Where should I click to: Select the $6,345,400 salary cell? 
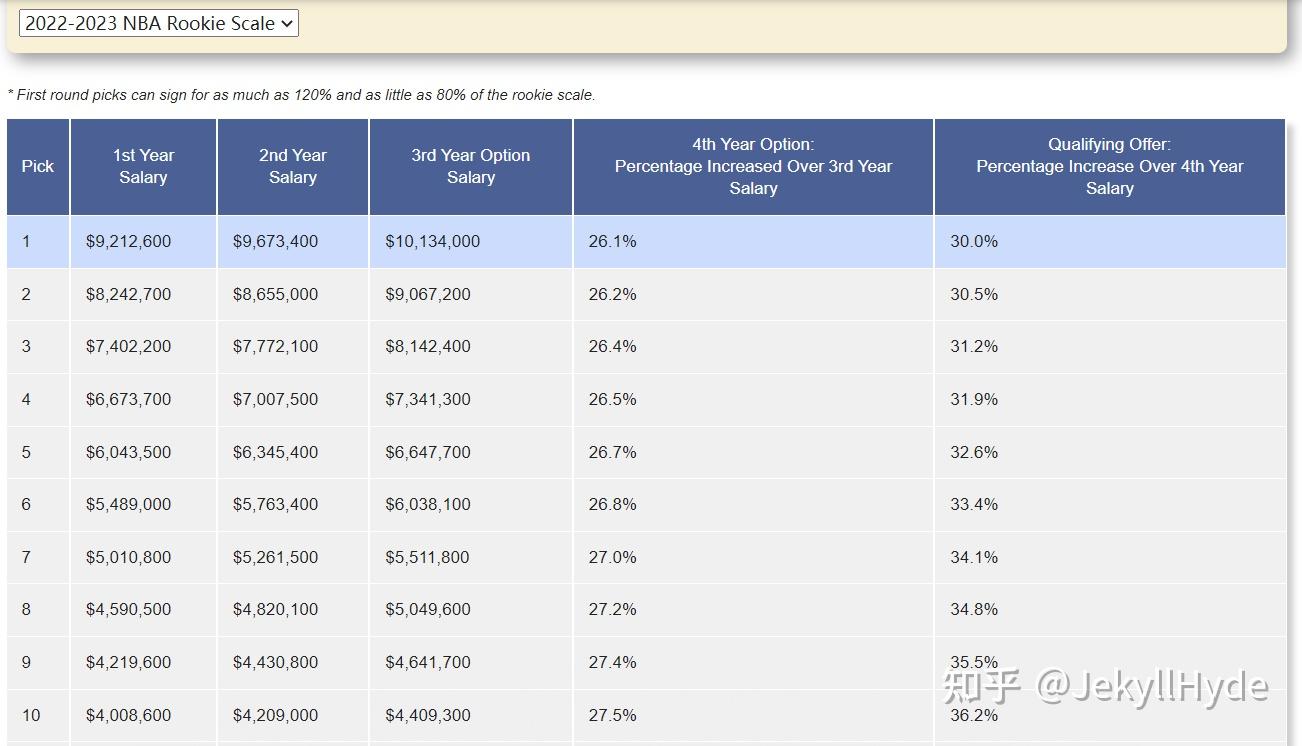[x=293, y=452]
